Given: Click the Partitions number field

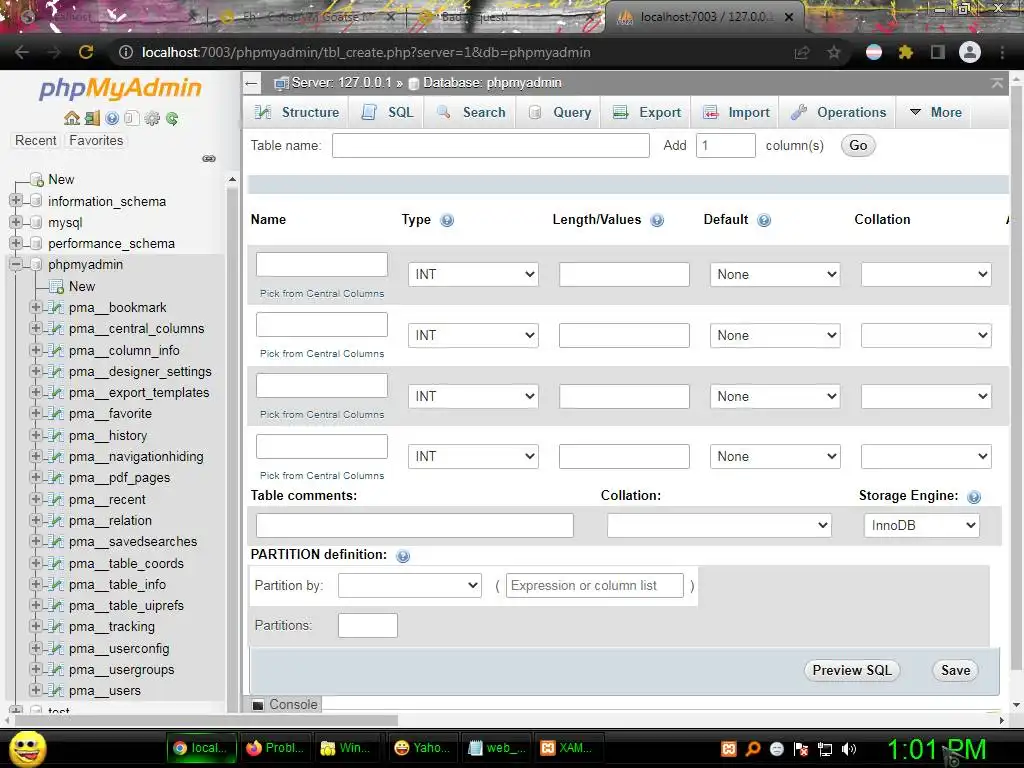Looking at the screenshot, I should click(368, 626).
